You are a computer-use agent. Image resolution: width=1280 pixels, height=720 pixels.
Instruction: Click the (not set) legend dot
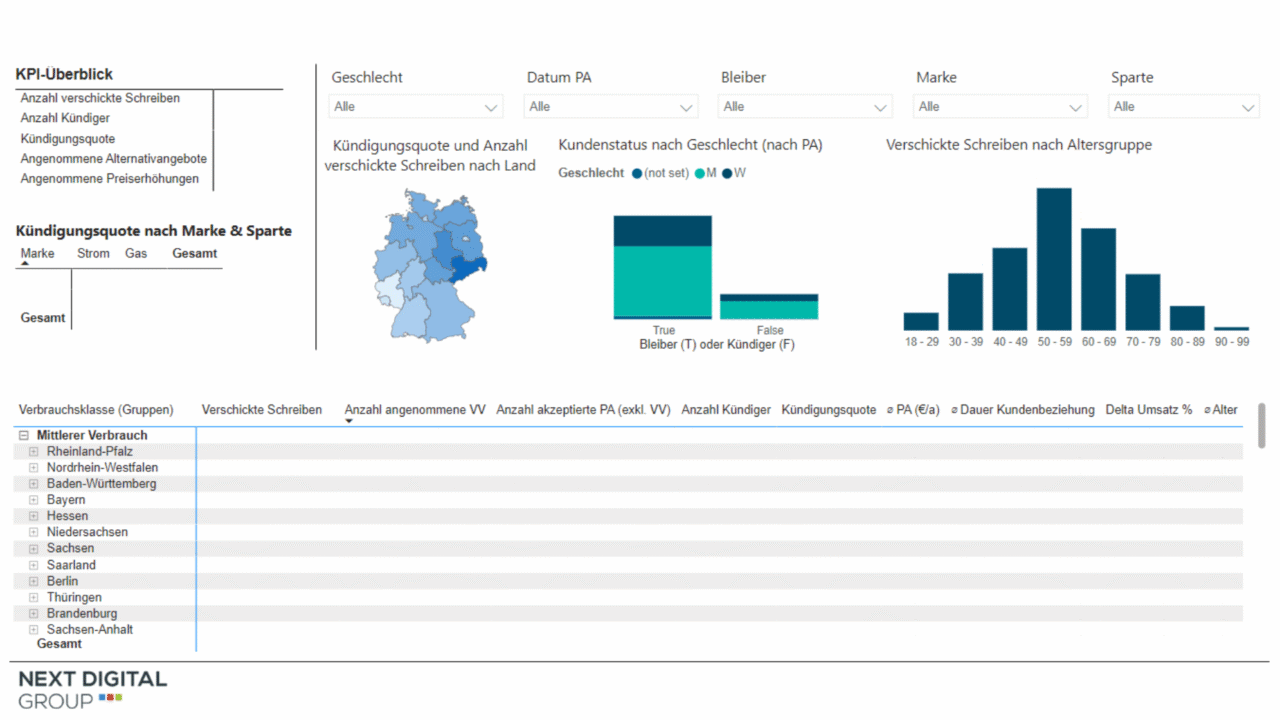click(x=637, y=174)
